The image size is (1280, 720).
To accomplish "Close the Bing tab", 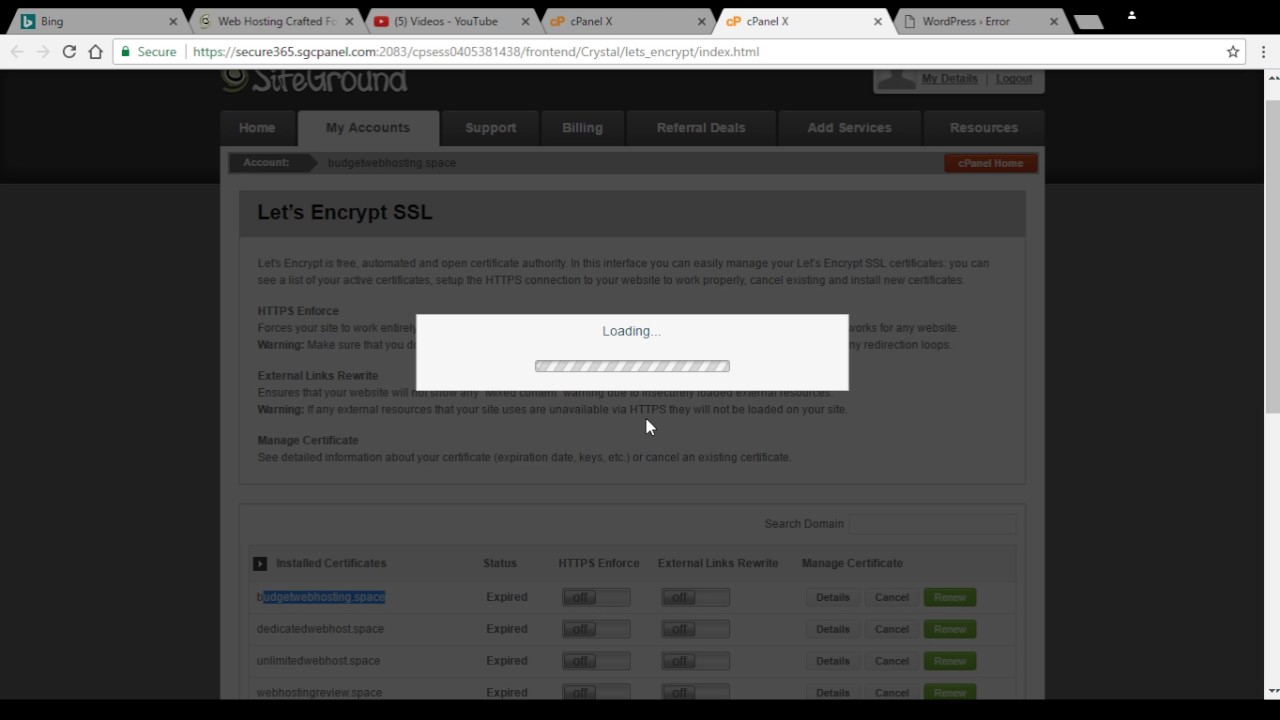I will coord(173,21).
